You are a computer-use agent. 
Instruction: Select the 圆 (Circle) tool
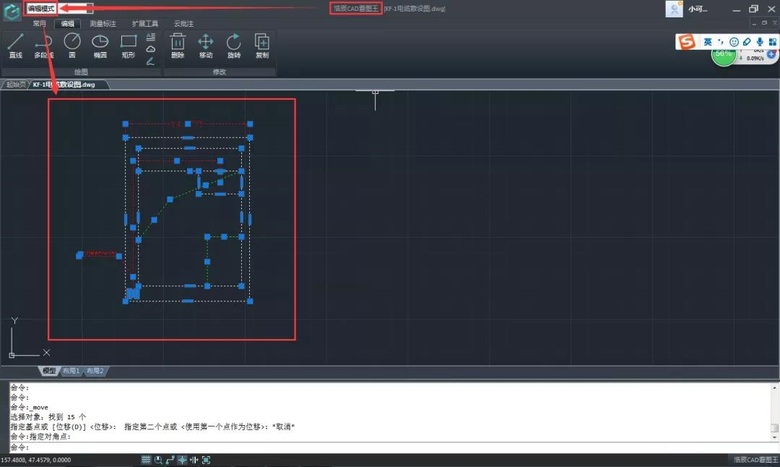coord(72,45)
